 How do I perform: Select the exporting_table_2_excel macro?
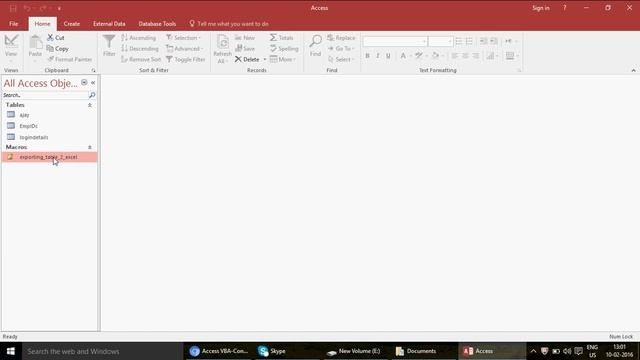(x=50, y=157)
